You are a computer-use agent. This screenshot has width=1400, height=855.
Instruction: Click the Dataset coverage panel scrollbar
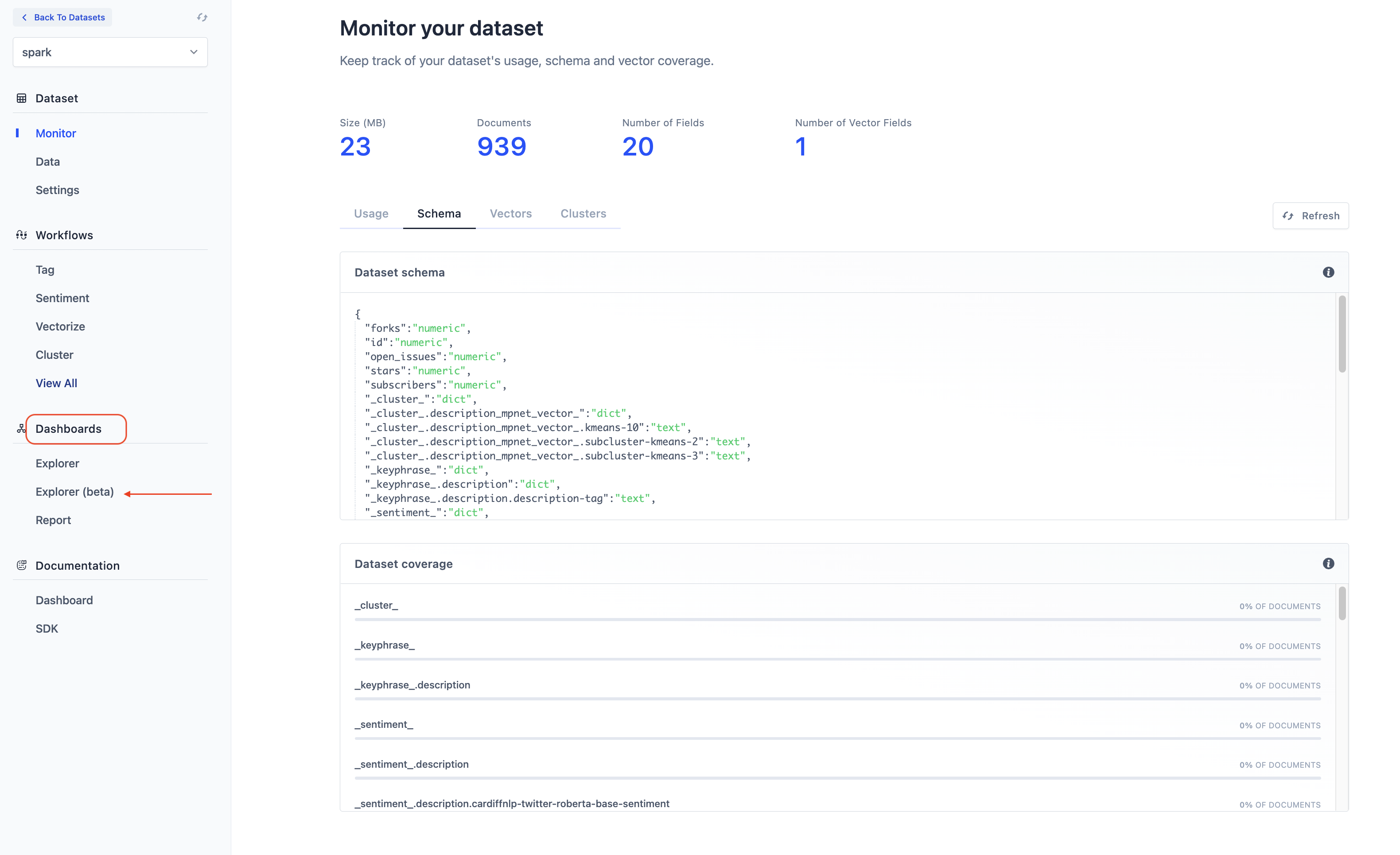click(x=1342, y=603)
